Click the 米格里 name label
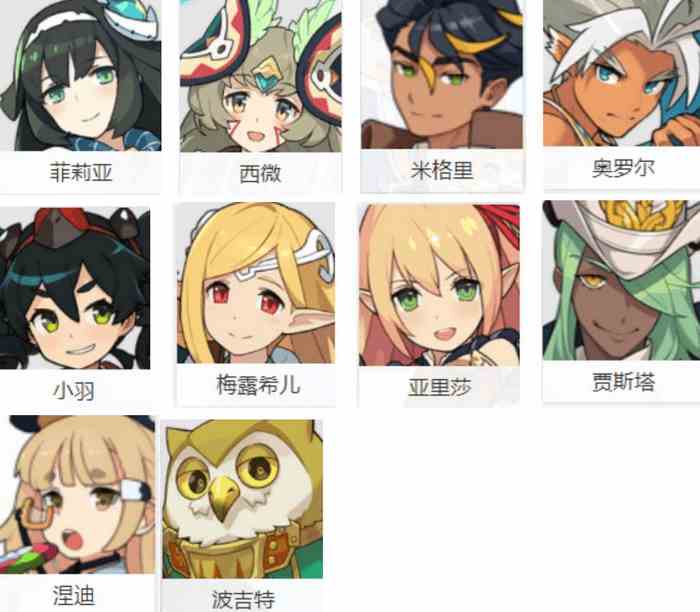This screenshot has height=612, width=700. point(442,170)
